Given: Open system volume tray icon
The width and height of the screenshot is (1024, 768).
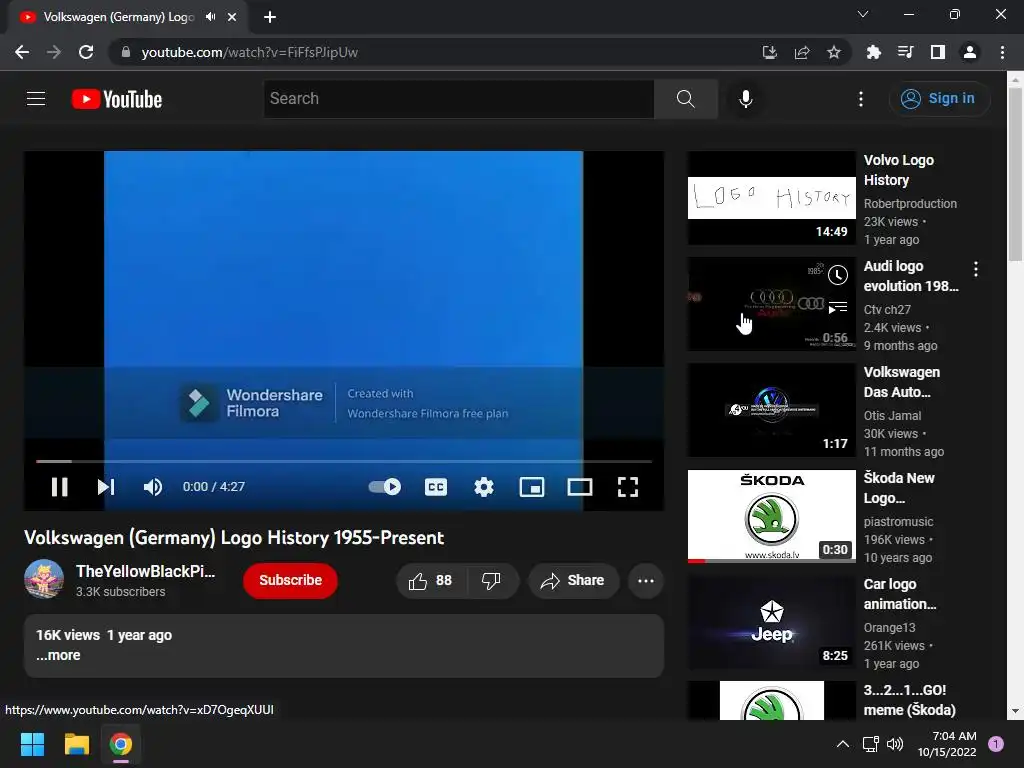Looking at the screenshot, I should click(895, 744).
